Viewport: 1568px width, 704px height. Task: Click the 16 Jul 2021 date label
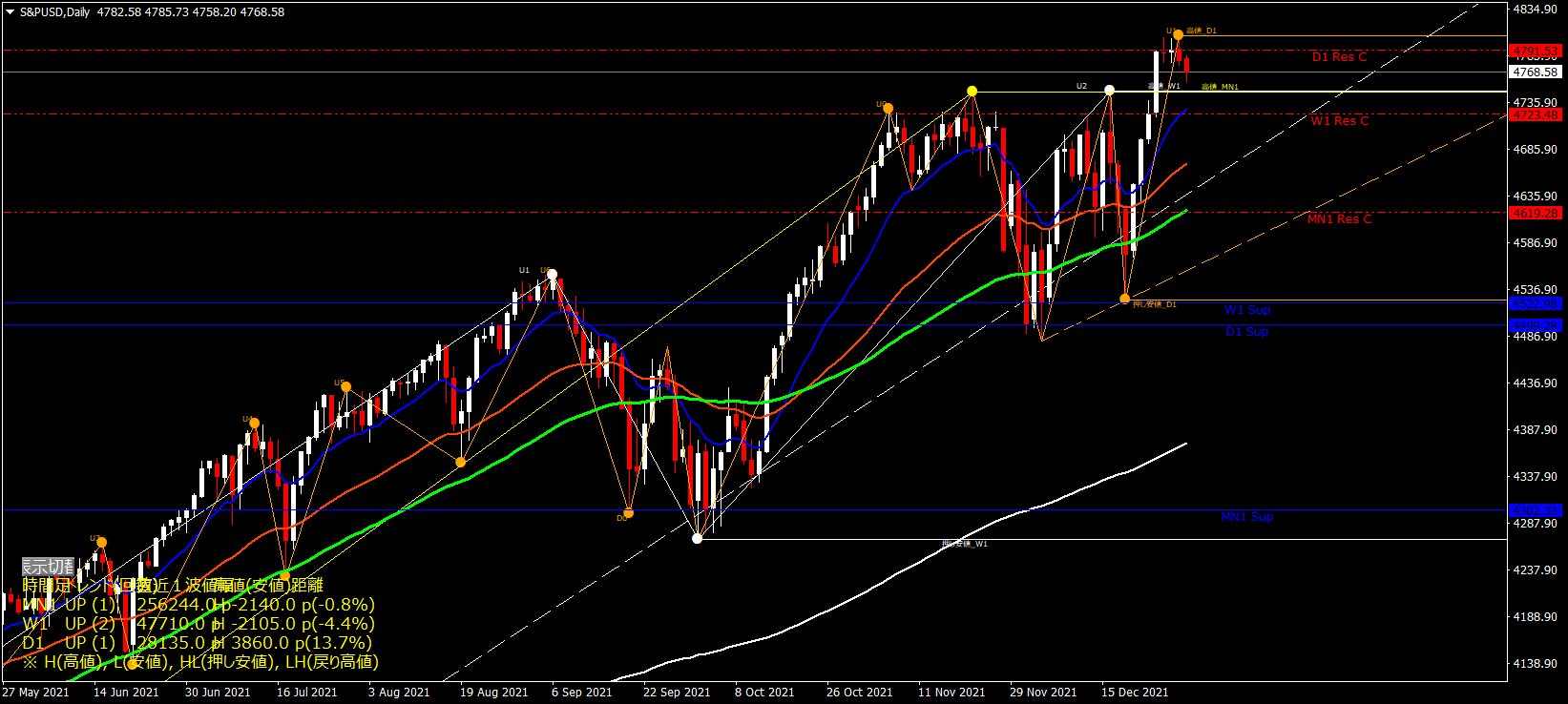click(x=307, y=693)
